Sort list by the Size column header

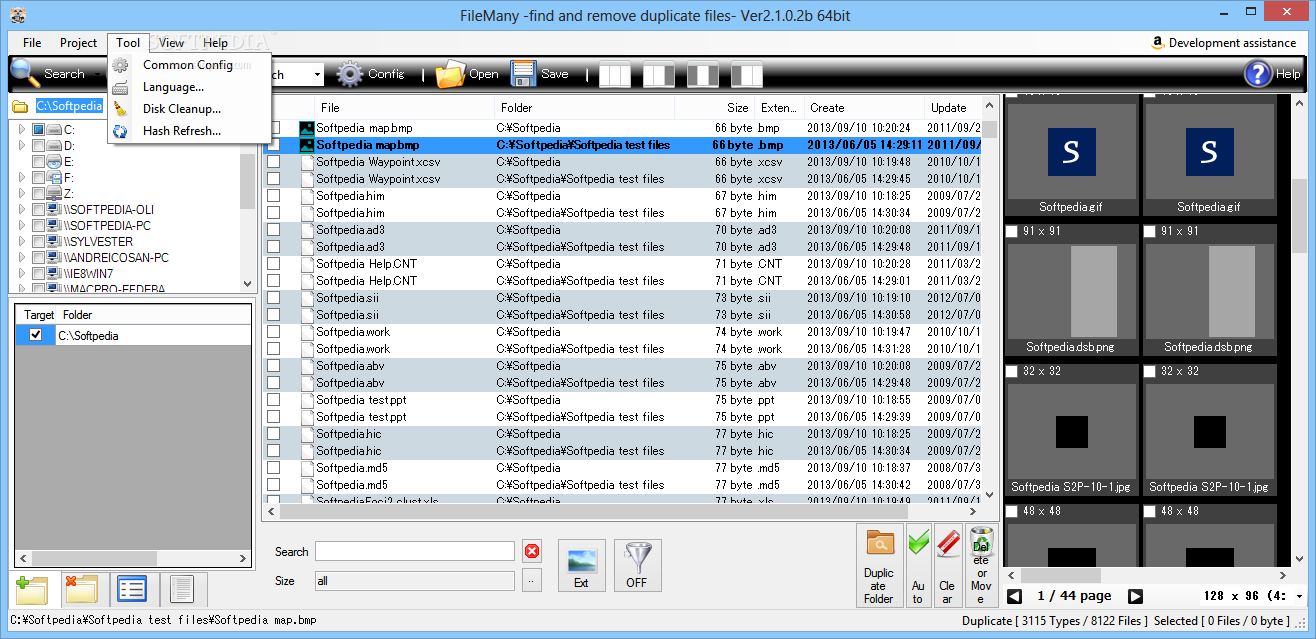click(714, 107)
